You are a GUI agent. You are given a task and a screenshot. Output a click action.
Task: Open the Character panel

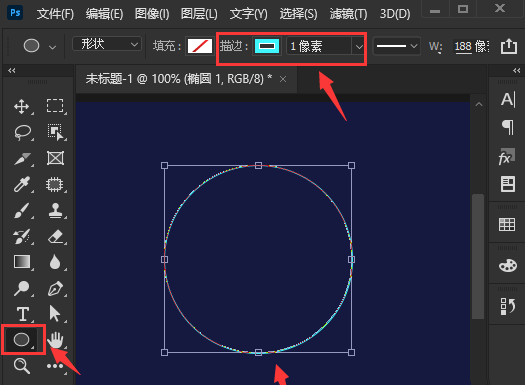[x=508, y=99]
